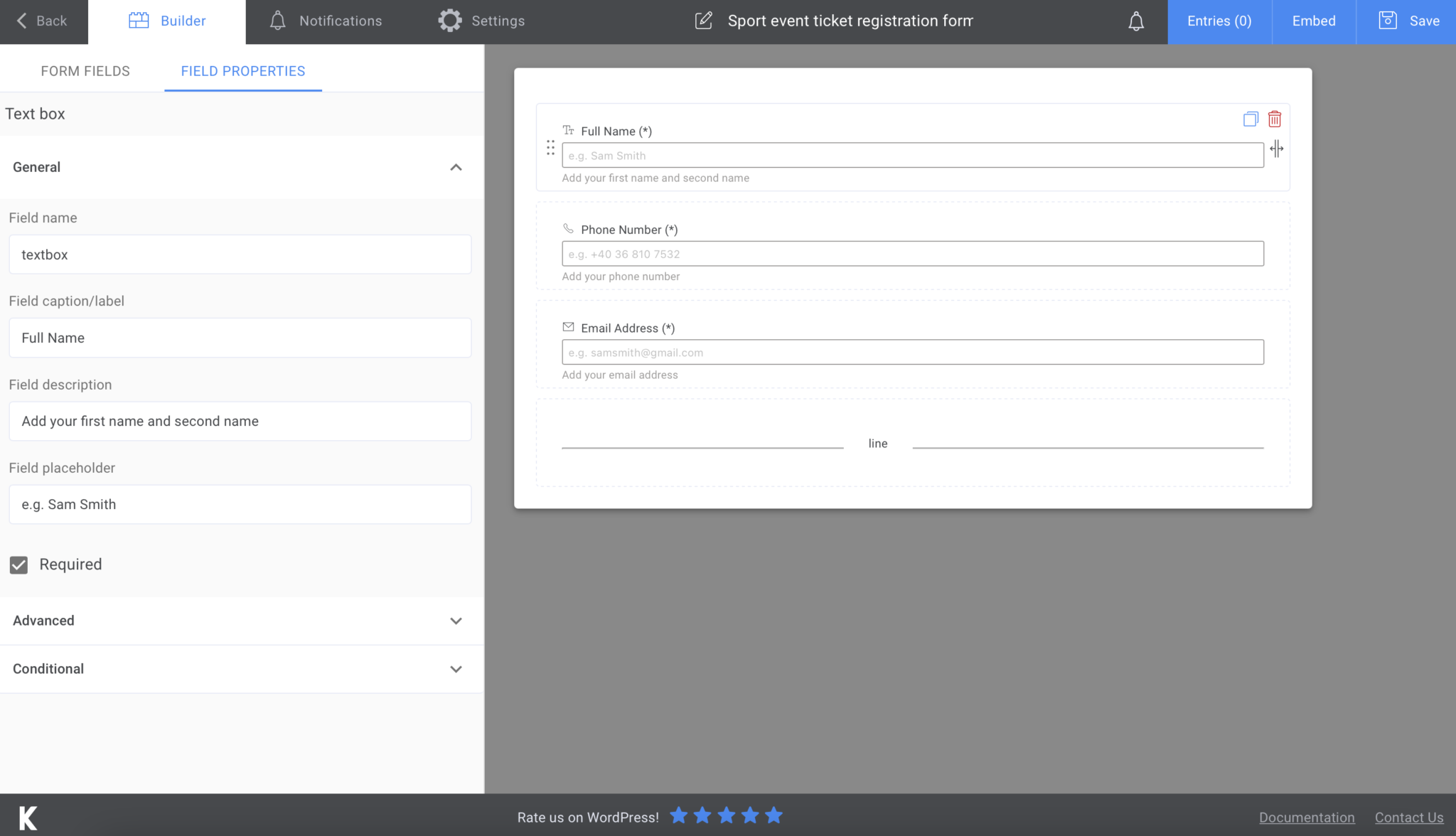Duplicate the Full Name field
Image resolution: width=1456 pixels, height=836 pixels.
coord(1250,119)
